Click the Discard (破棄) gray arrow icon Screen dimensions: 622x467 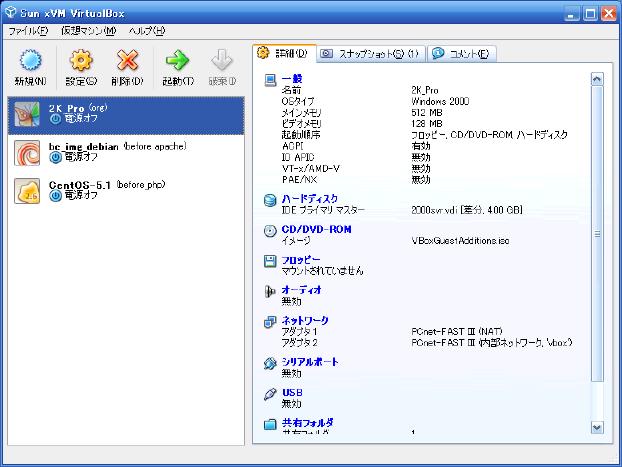(x=222, y=60)
